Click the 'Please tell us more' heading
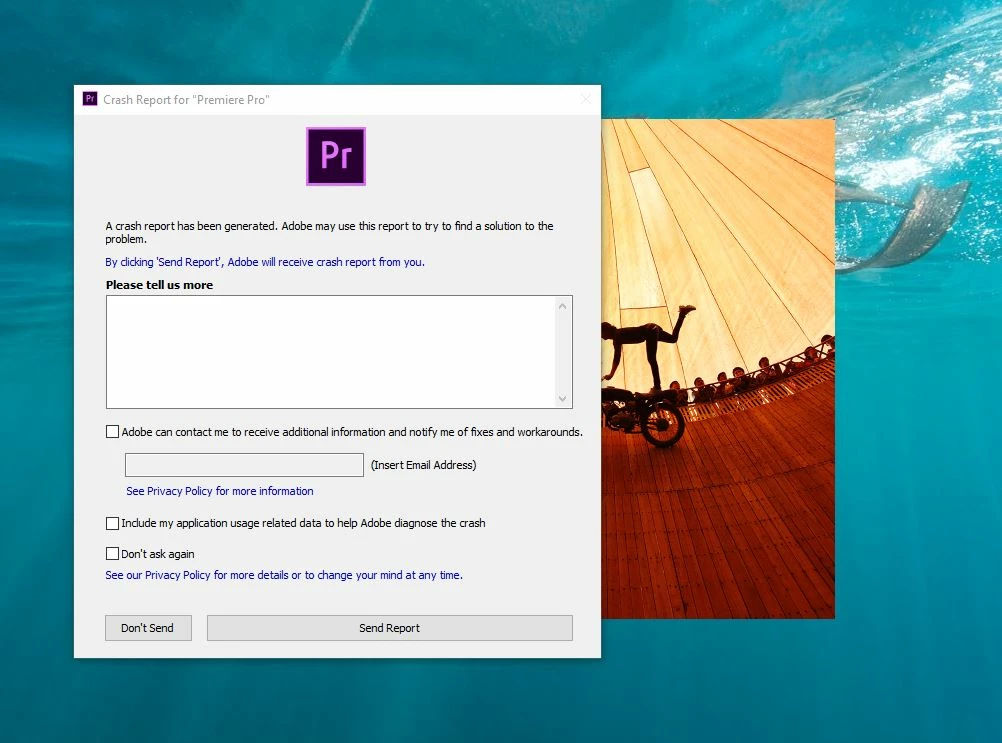Screen dimensions: 1002x743 (x=160, y=285)
